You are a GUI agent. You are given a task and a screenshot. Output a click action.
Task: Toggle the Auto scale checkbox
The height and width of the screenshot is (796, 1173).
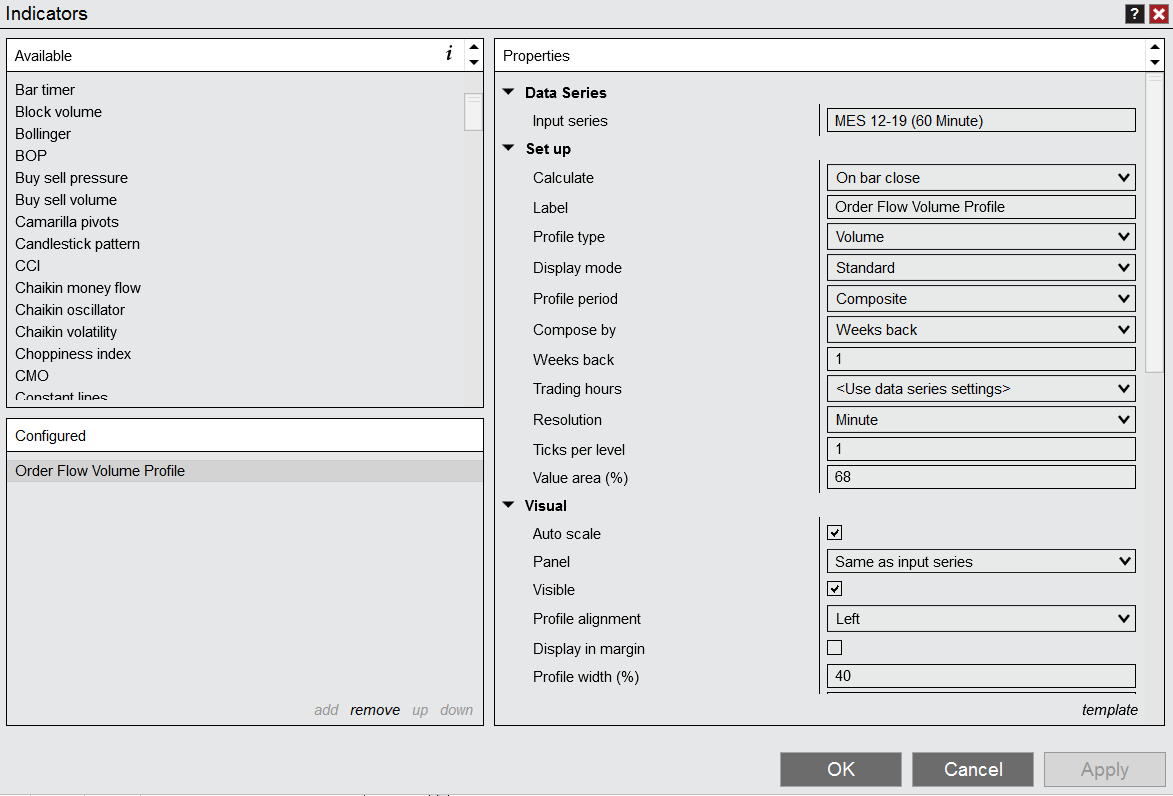[835, 533]
